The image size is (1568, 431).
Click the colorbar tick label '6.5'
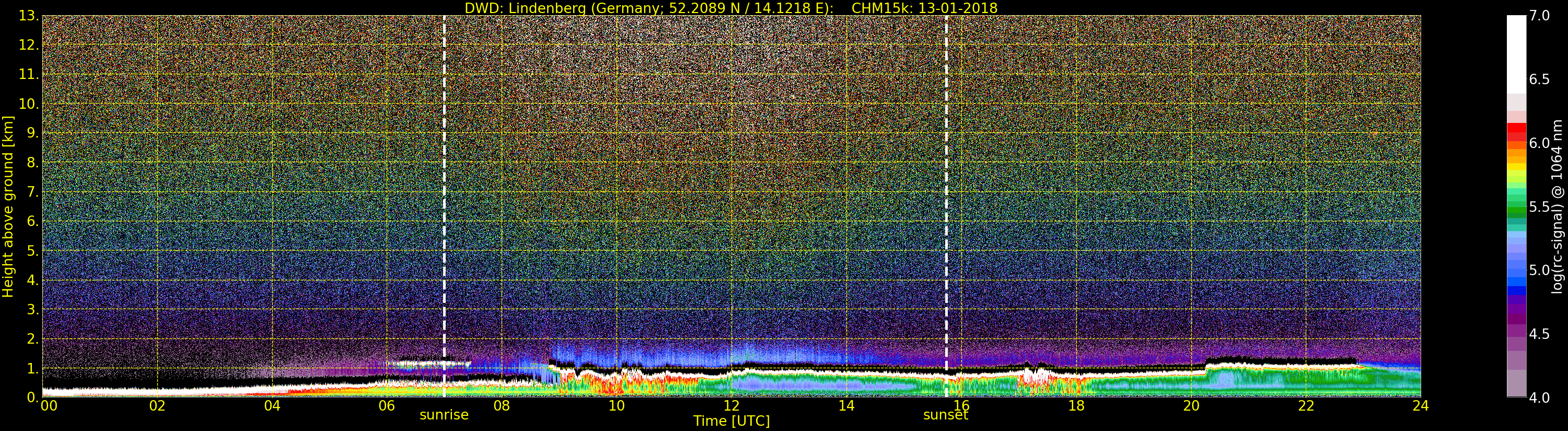coord(1539,80)
